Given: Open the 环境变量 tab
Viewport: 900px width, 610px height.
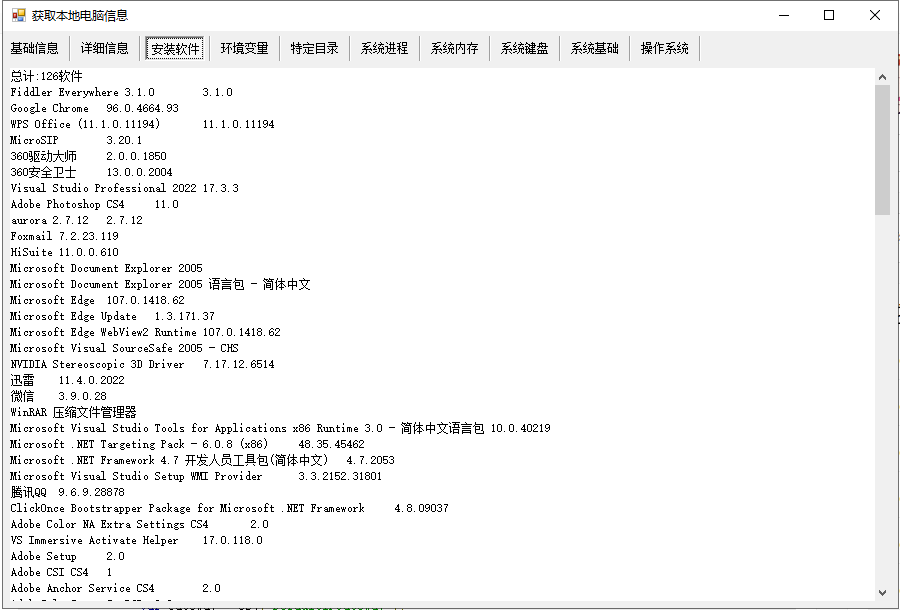Looking at the screenshot, I should 245,48.
